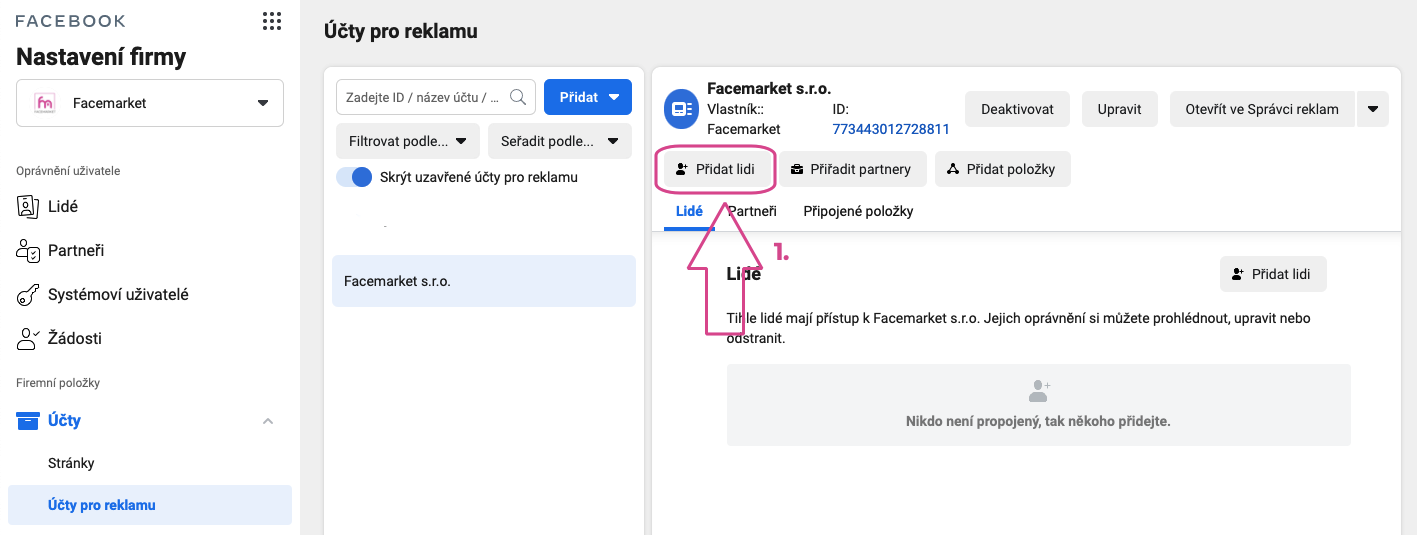Screen dimensions: 1417x535
Task: Open the Seřadit podle dropdown
Action: (x=560, y=141)
